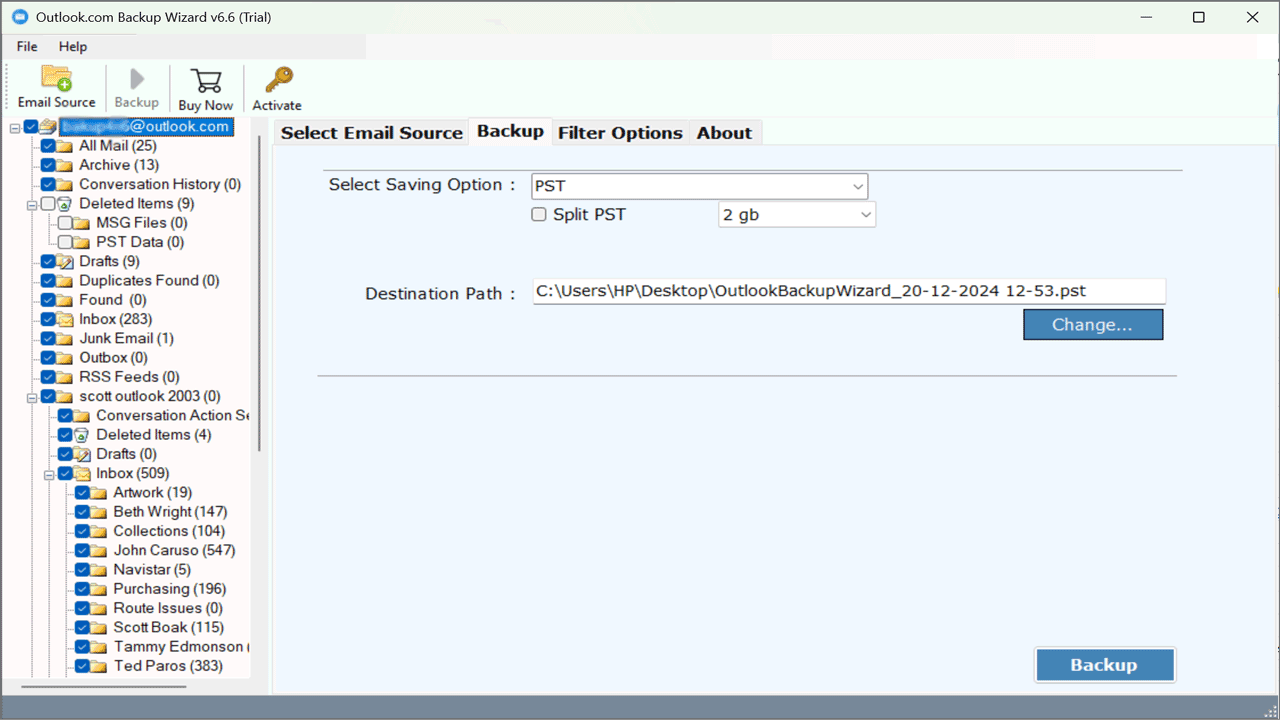1280x720 pixels.
Task: Click the scott outlook 2003 folder icon
Action: click(x=64, y=397)
